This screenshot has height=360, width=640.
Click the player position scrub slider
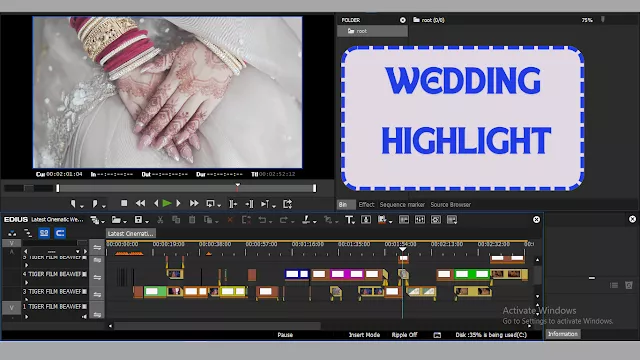[186, 188]
